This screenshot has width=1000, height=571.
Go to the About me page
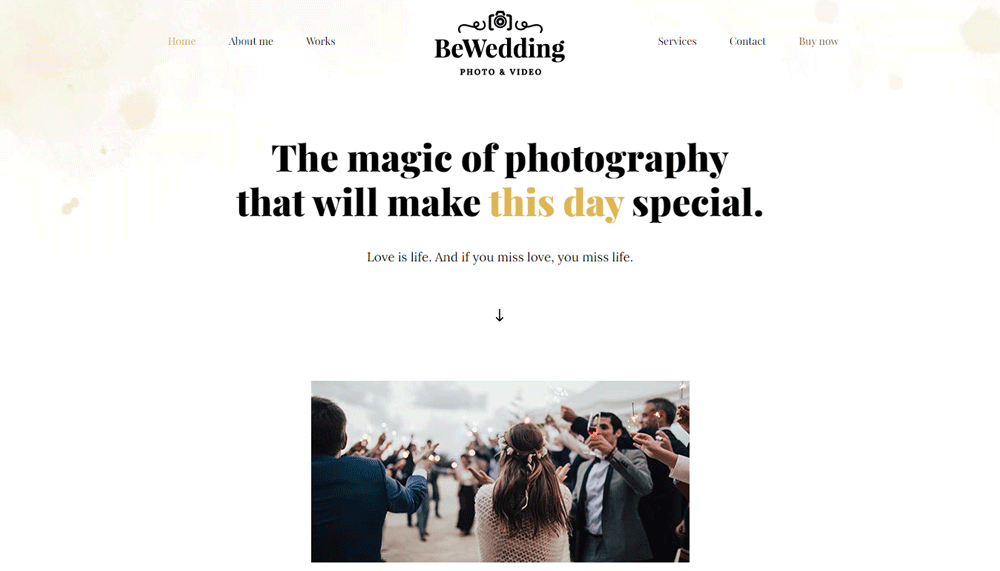tap(251, 41)
